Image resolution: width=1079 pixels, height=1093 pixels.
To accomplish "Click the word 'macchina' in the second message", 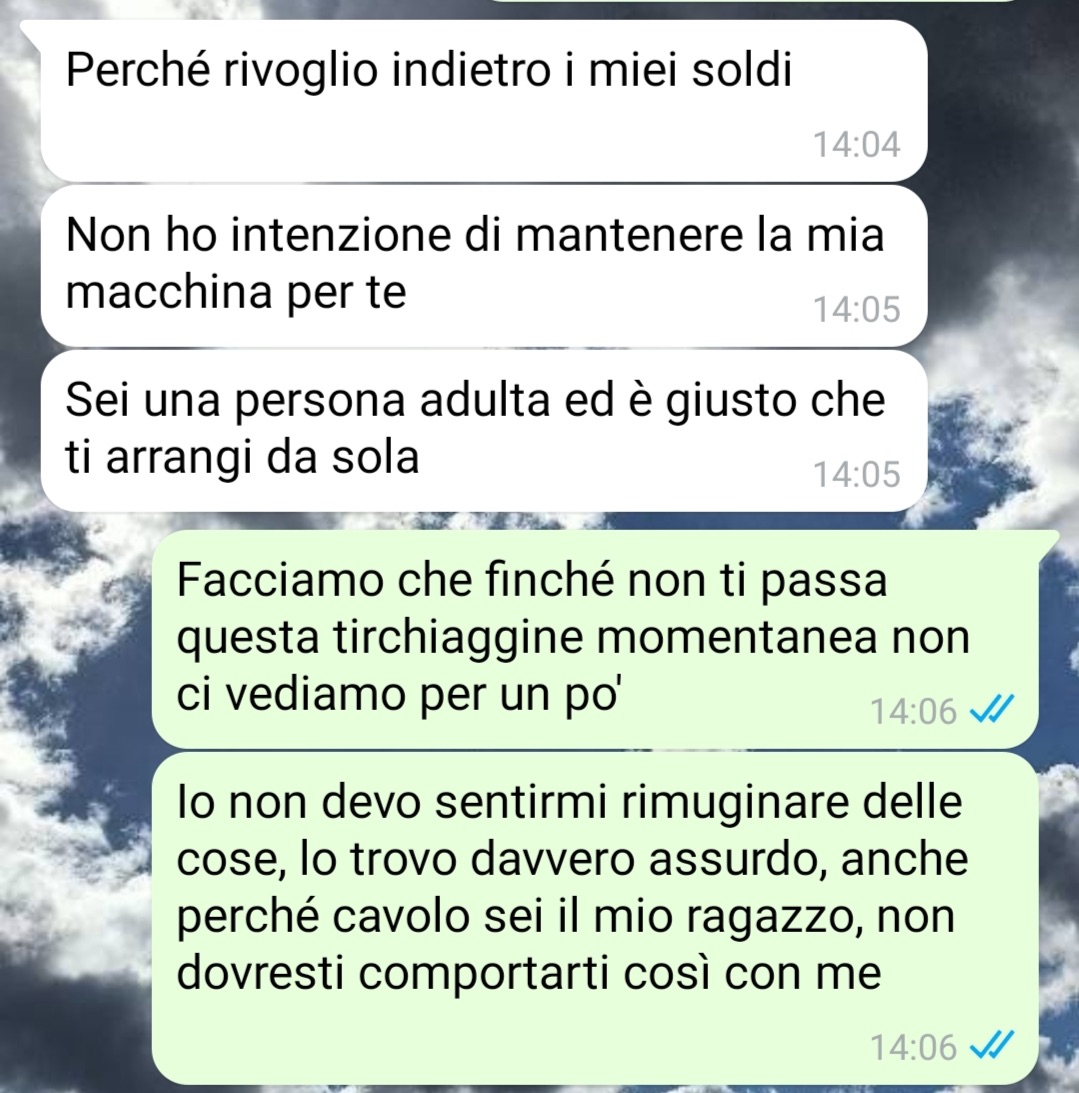I will (x=169, y=291).
